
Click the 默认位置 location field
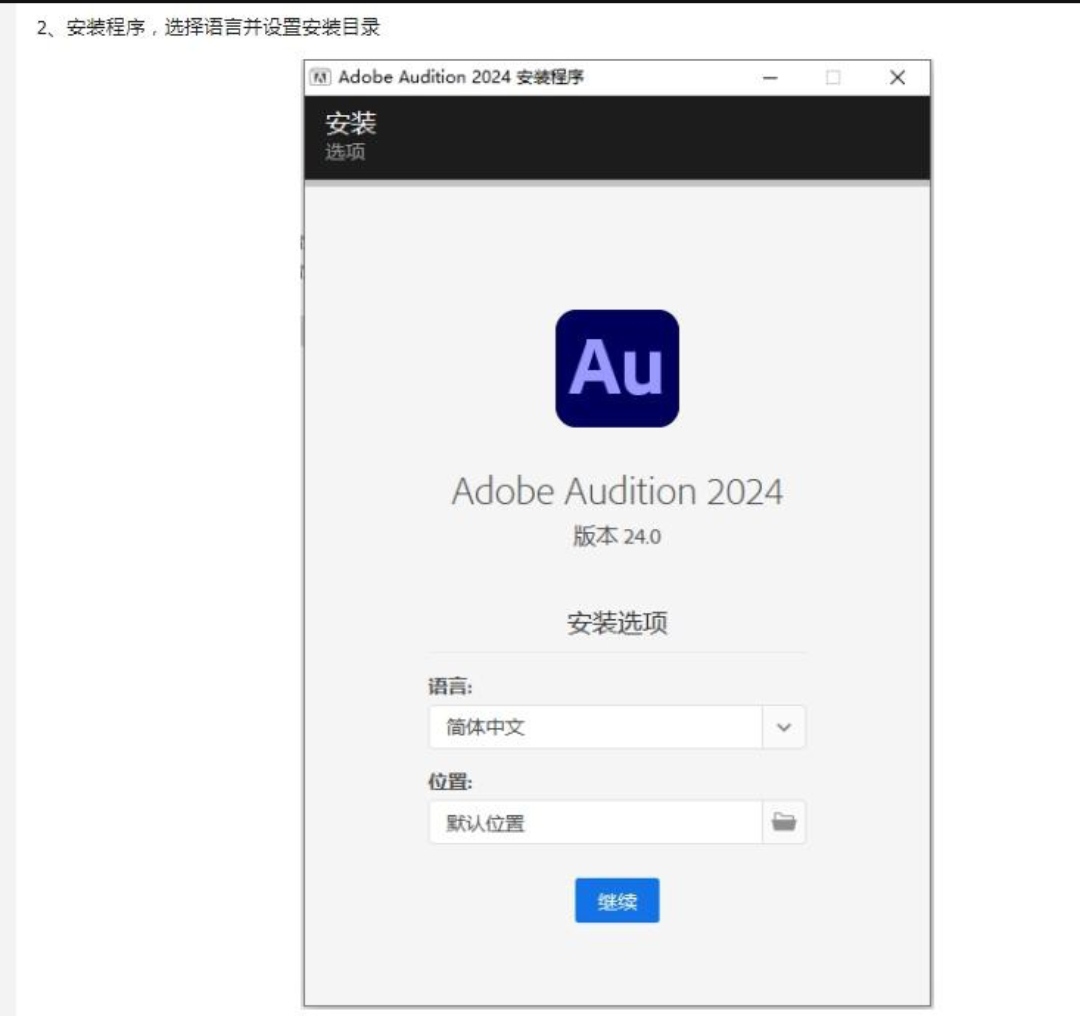596,823
